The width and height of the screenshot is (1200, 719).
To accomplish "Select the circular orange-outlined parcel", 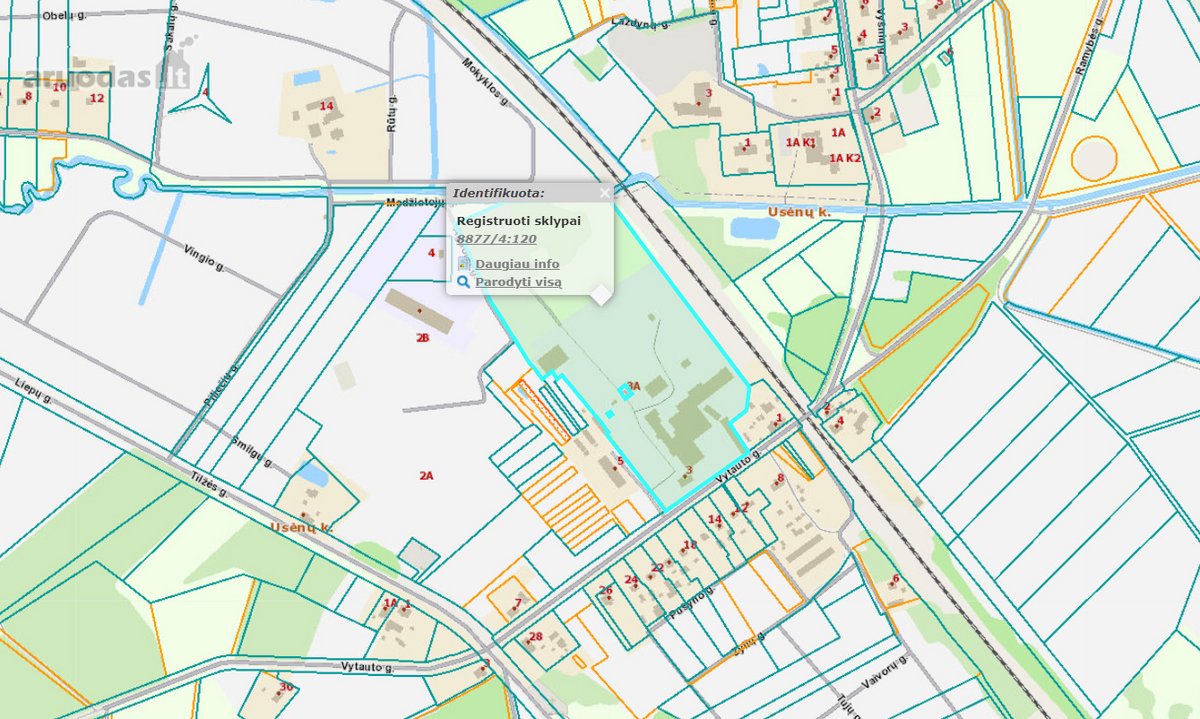I will (x=1093, y=159).
